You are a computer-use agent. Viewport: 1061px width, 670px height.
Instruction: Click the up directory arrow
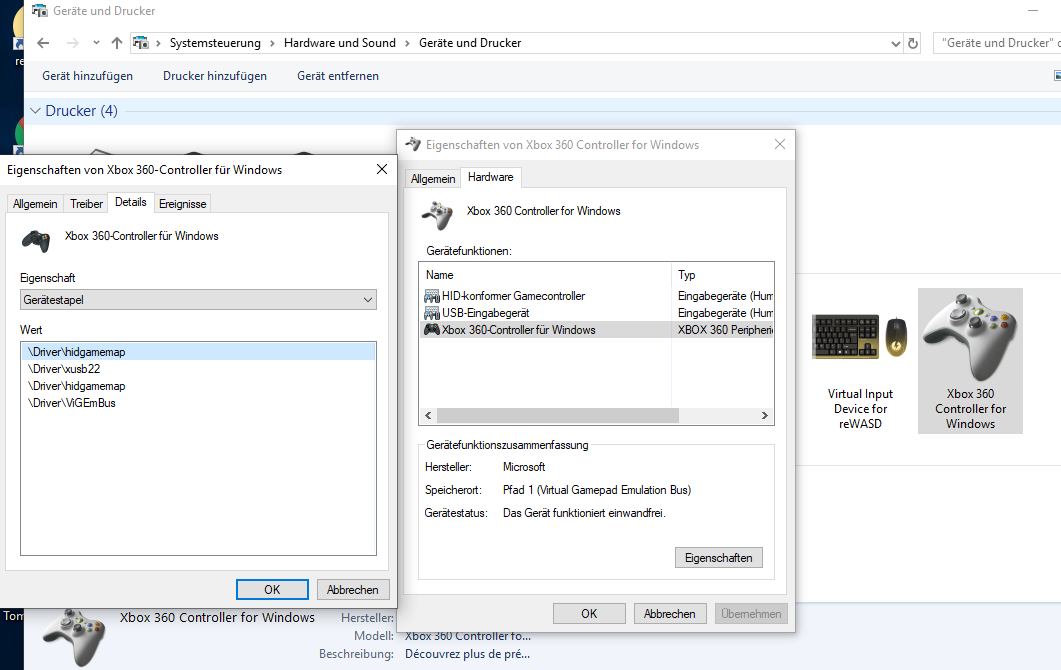[x=117, y=43]
